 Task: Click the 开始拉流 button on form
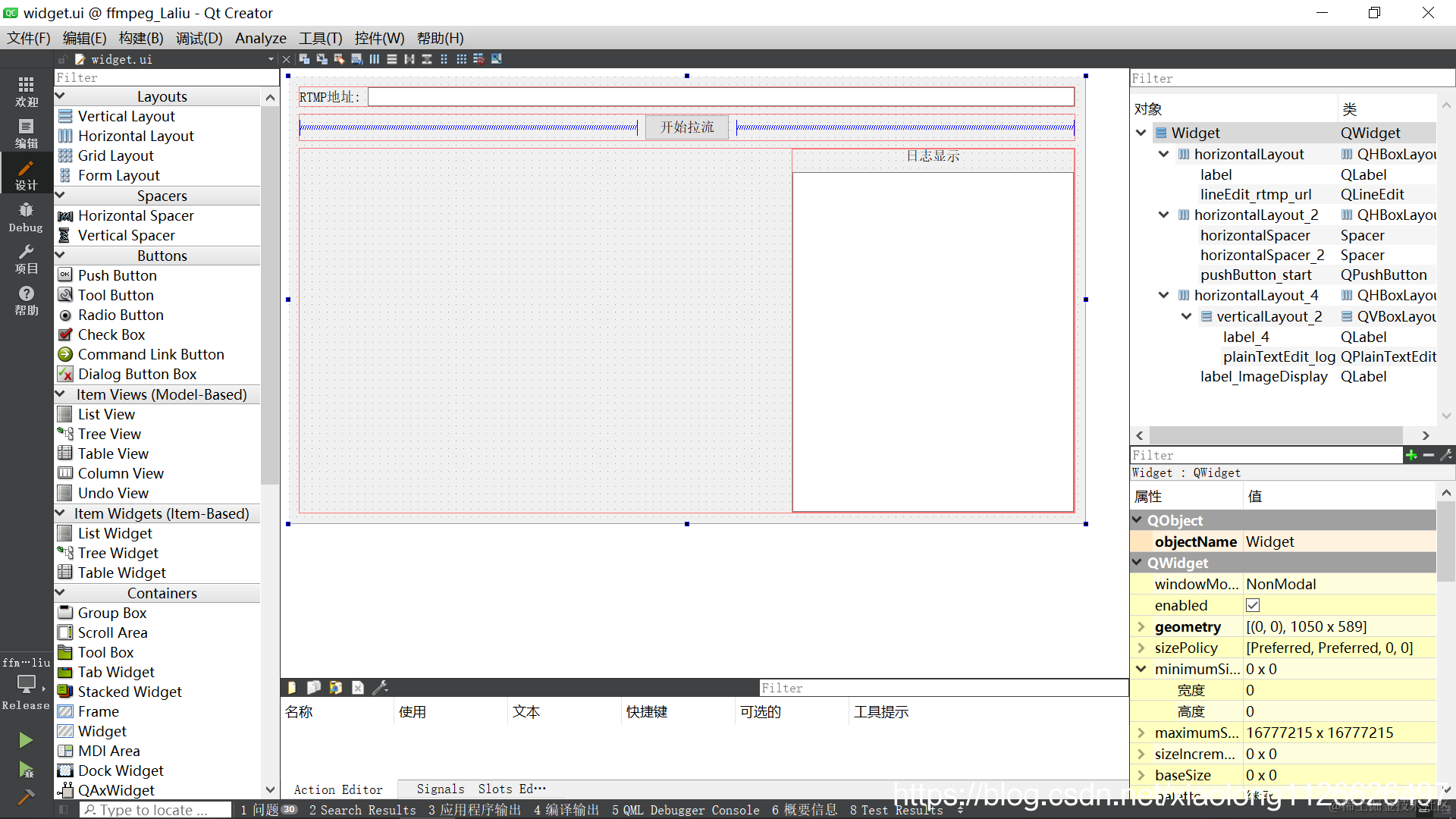coord(687,127)
